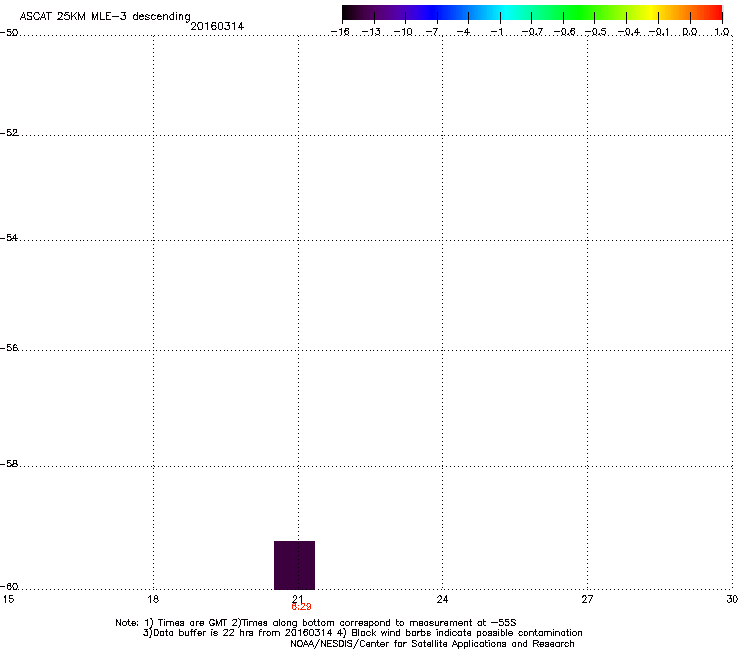
Task: Click the -0.6 label on the color scale
Action: pyautogui.click(x=564, y=32)
